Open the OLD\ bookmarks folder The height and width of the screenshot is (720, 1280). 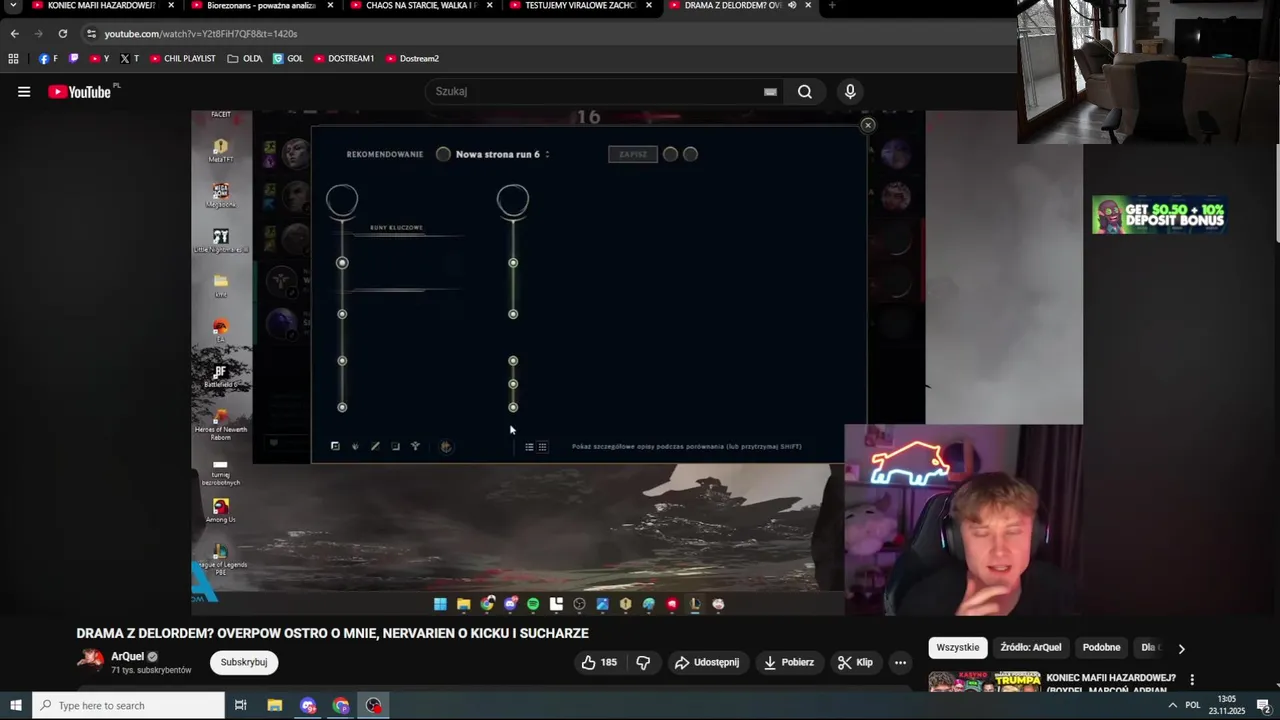click(245, 58)
